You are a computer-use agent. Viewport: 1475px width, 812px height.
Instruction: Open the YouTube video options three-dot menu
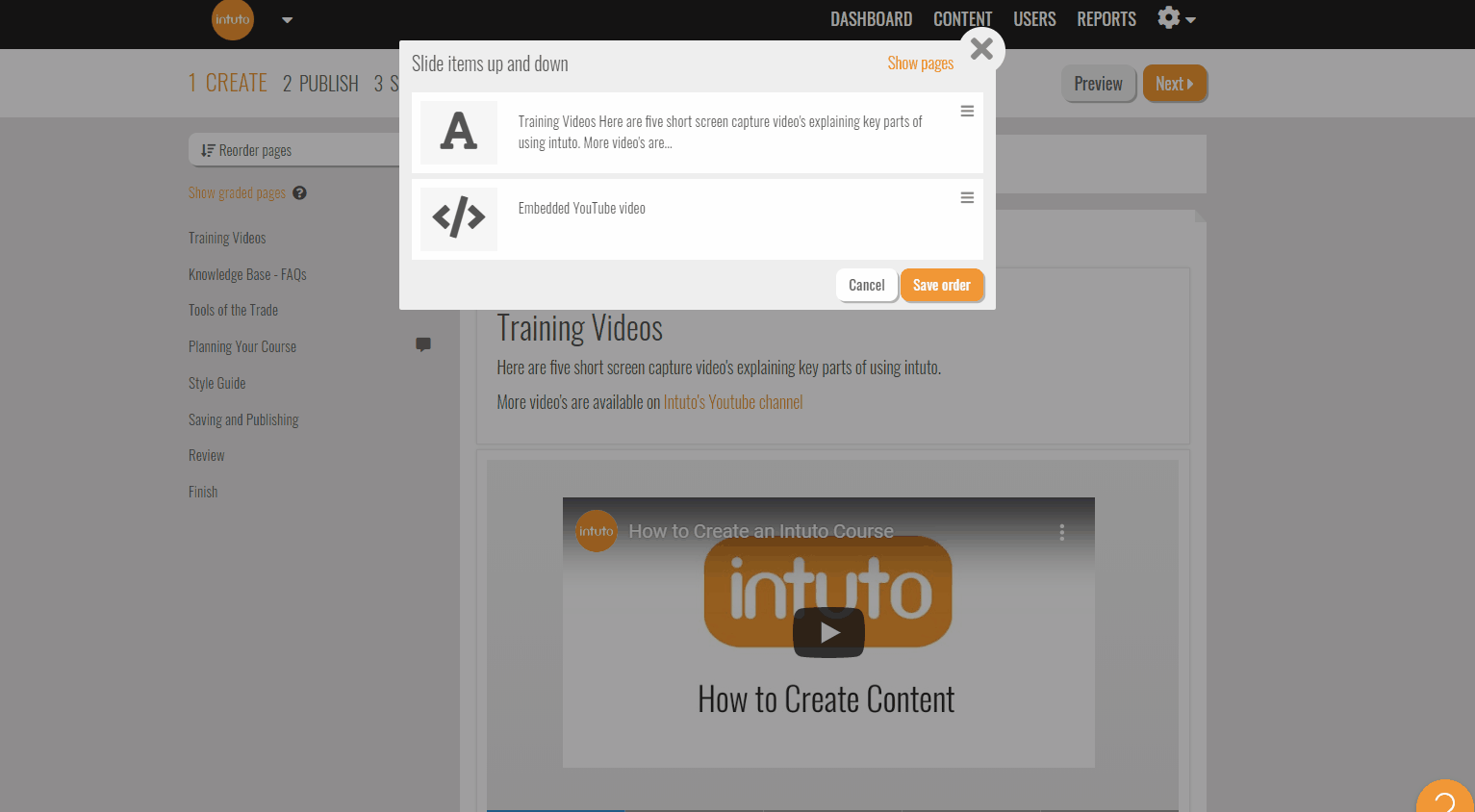coord(1062,532)
